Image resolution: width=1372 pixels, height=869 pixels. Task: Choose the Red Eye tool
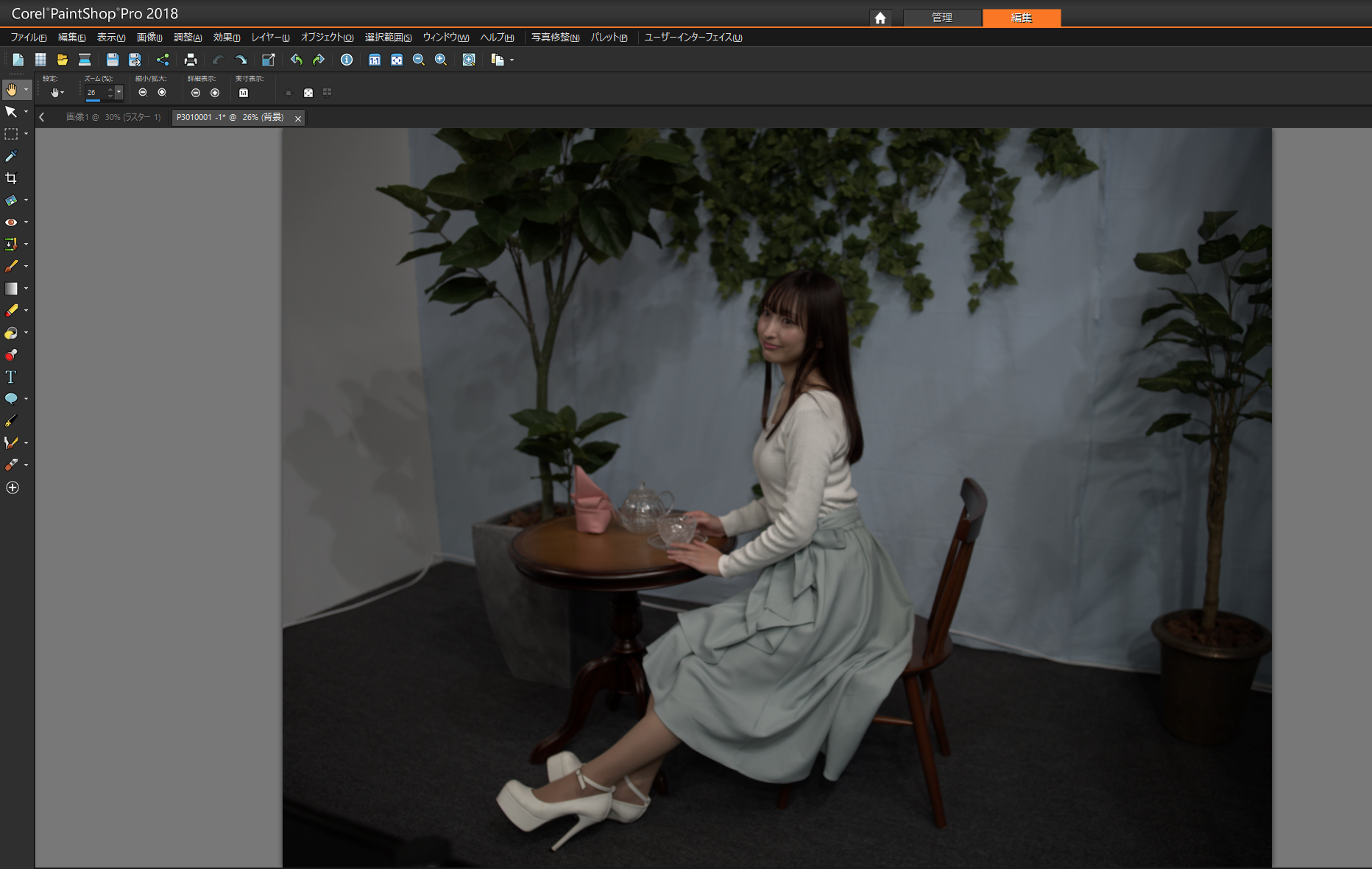coord(11,222)
